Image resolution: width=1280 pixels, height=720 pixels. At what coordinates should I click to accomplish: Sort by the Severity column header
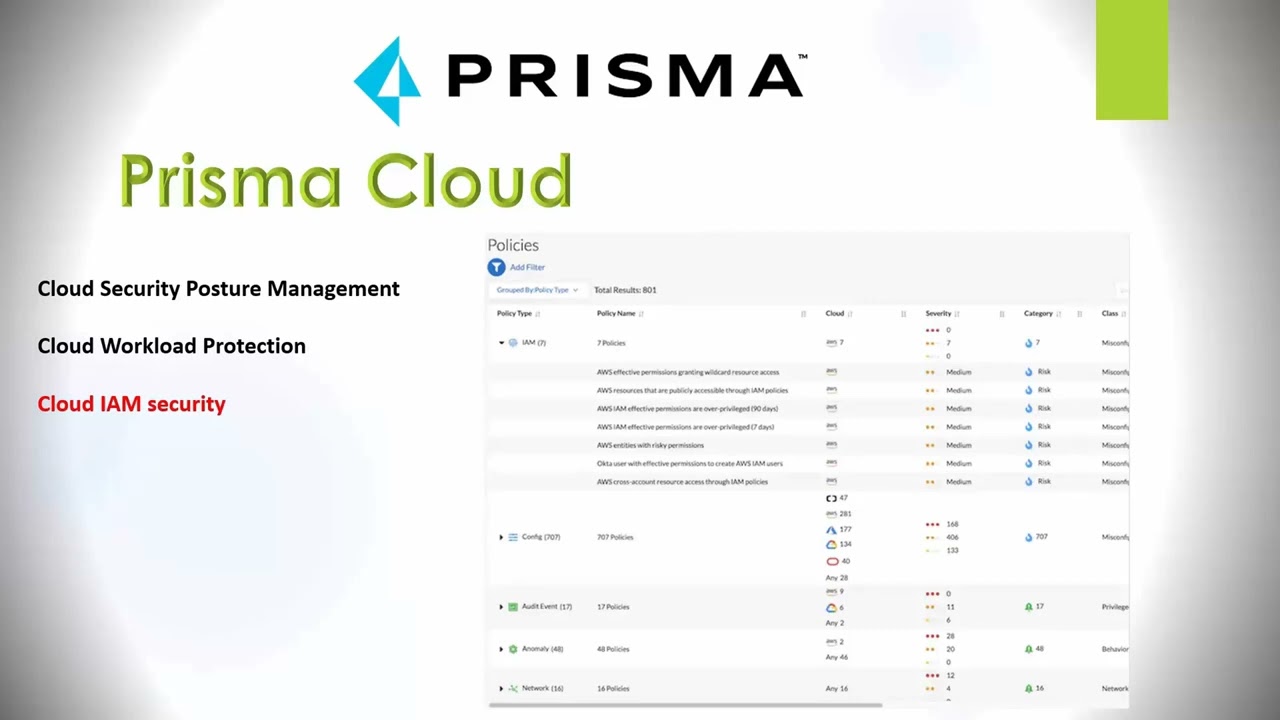[x=938, y=314]
